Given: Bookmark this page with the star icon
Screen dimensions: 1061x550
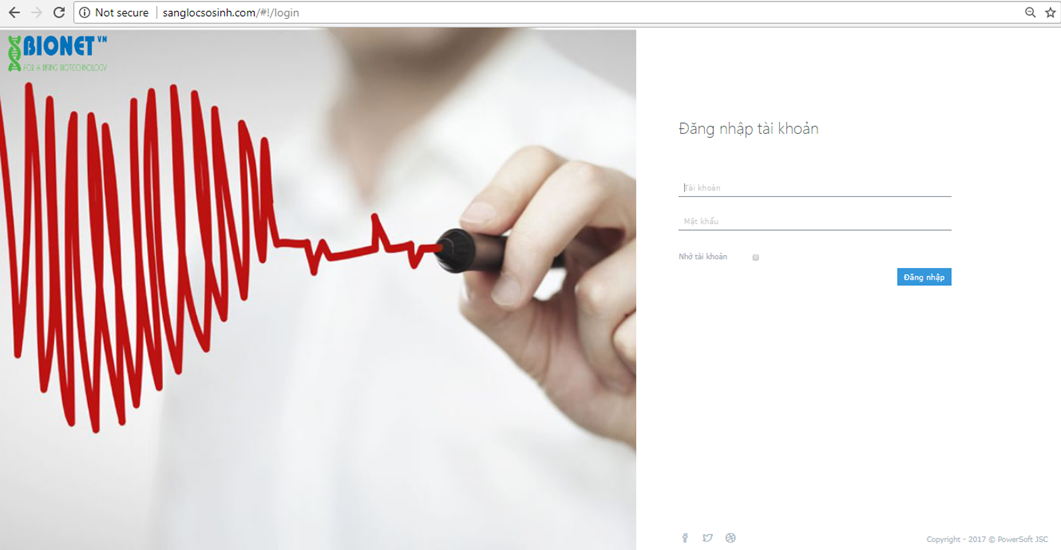Looking at the screenshot, I should pos(1050,12).
